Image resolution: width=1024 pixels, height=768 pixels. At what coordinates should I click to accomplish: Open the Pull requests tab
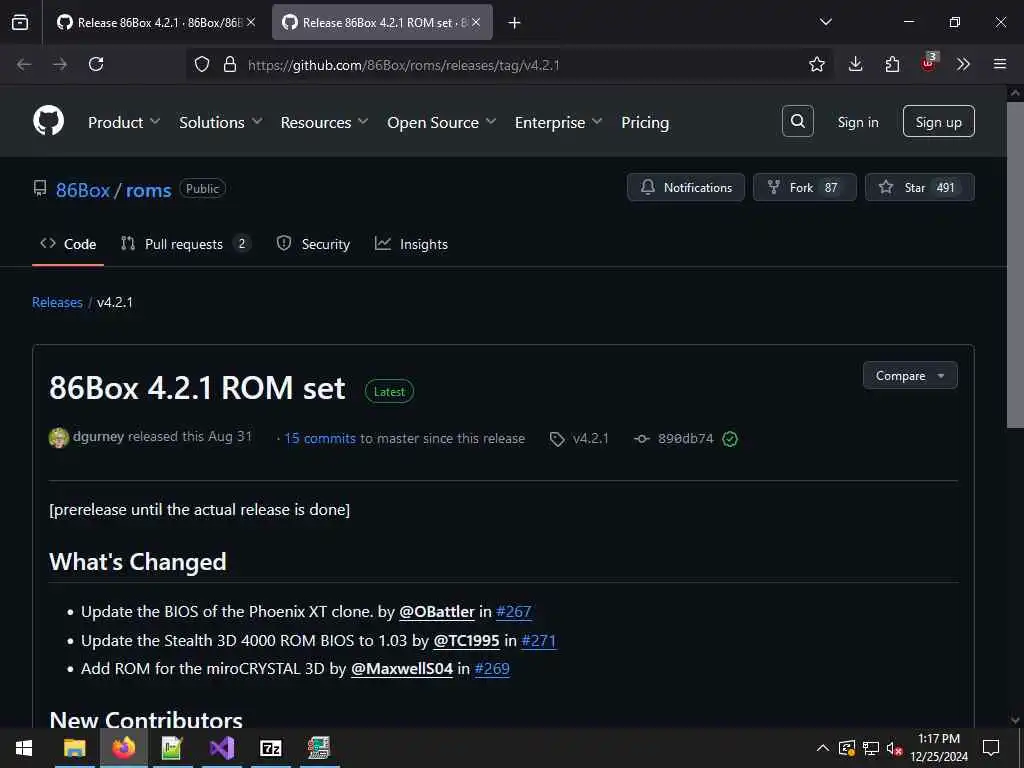coord(185,244)
